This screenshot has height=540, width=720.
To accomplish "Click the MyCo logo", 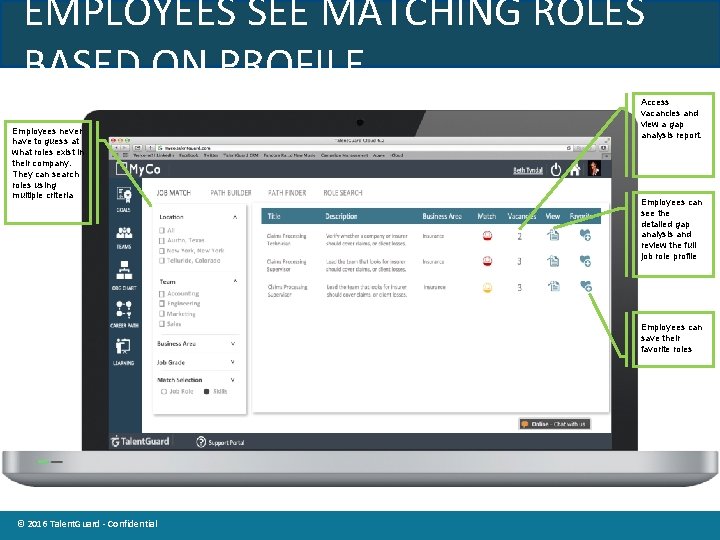I will click(x=138, y=169).
